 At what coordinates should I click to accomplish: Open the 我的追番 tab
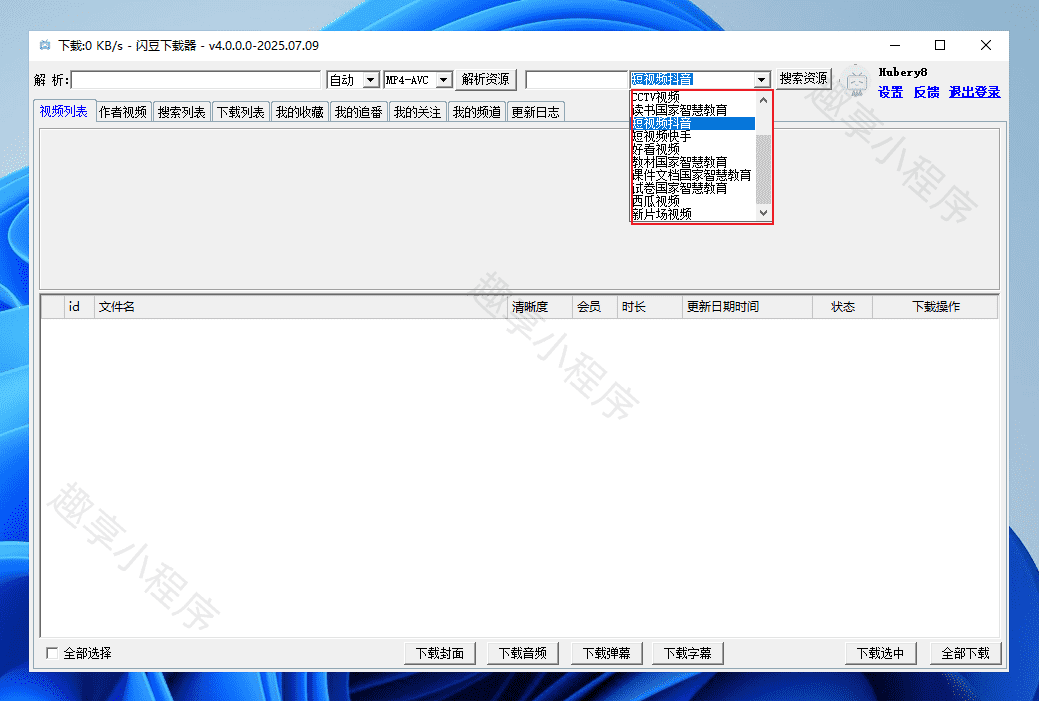[x=358, y=112]
